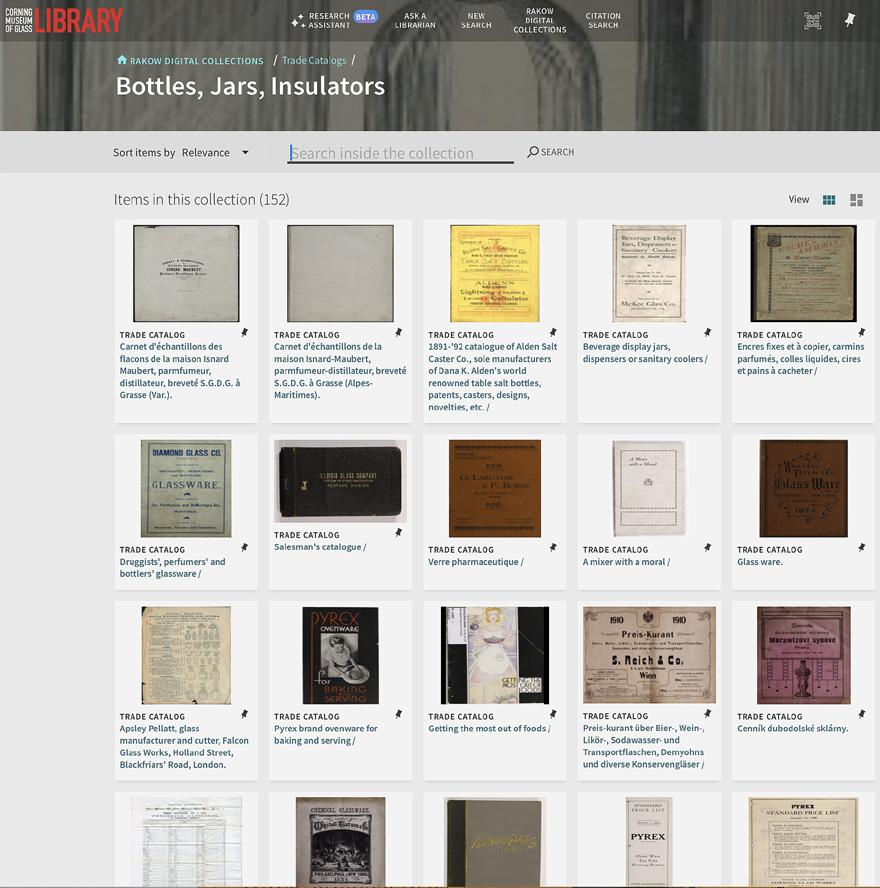Viewport: 880px width, 888px height.
Task: Open Encres fixes et à copier link
Action: [800, 358]
